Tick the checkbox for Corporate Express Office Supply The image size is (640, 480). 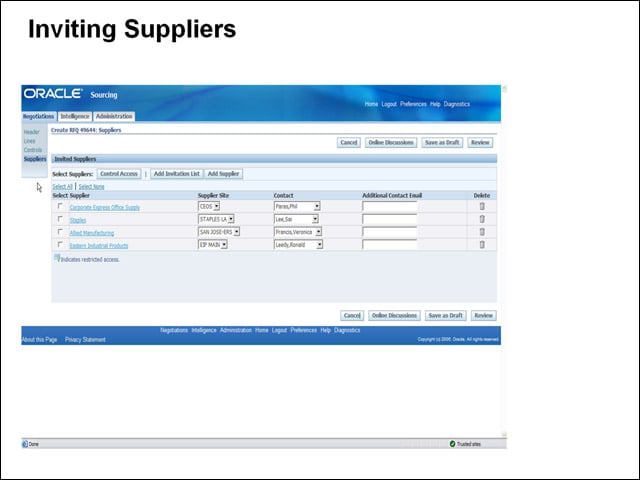60,206
